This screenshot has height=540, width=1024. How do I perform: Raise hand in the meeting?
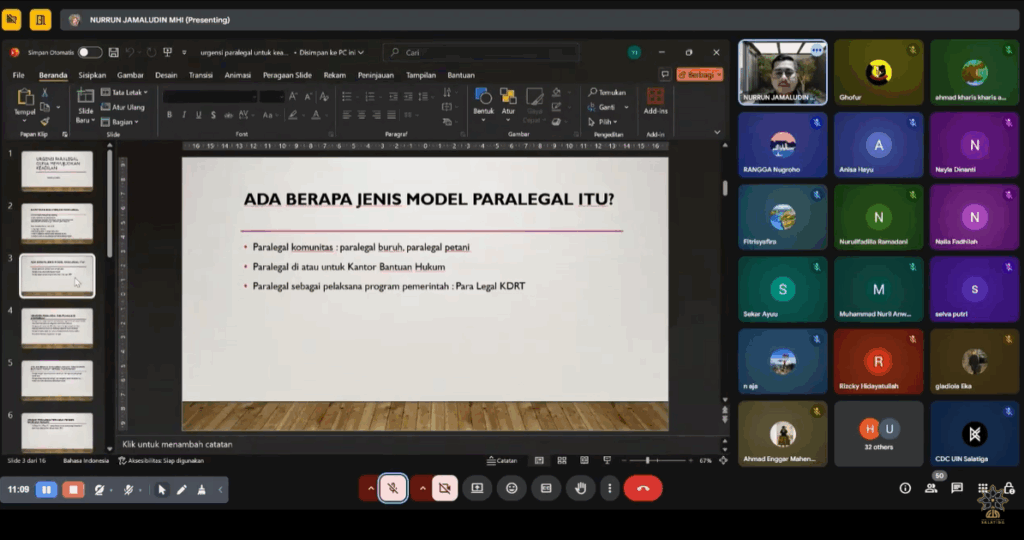coord(580,489)
